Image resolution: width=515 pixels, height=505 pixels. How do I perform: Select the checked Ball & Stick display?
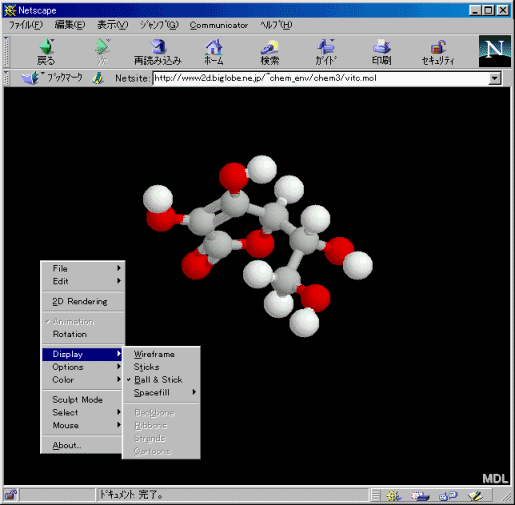click(162, 380)
